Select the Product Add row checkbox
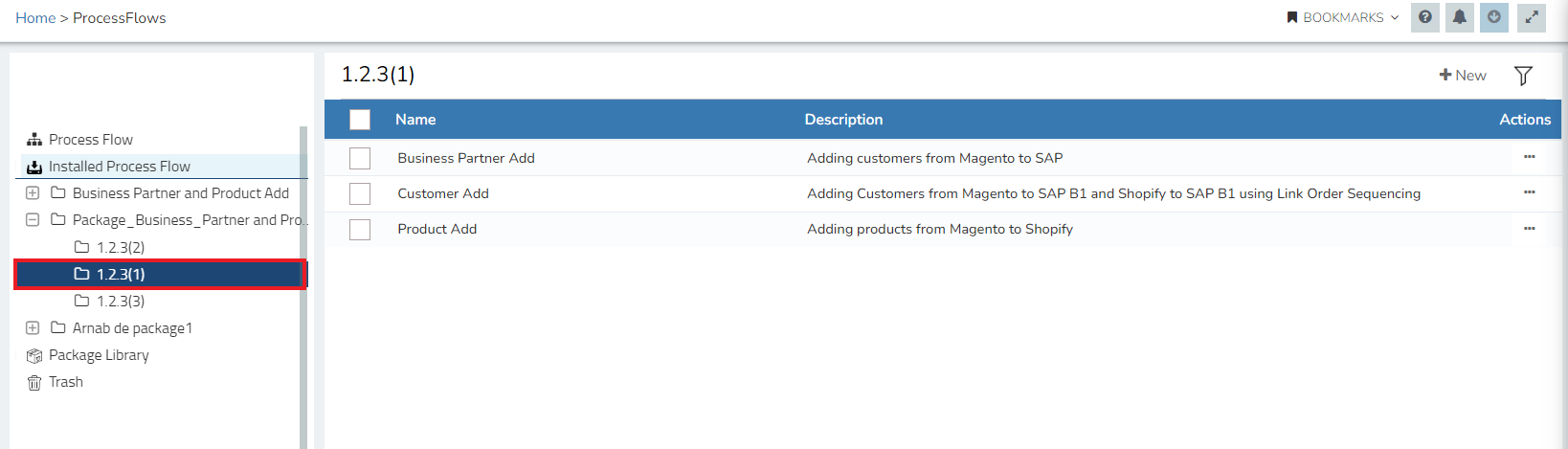 click(x=360, y=230)
